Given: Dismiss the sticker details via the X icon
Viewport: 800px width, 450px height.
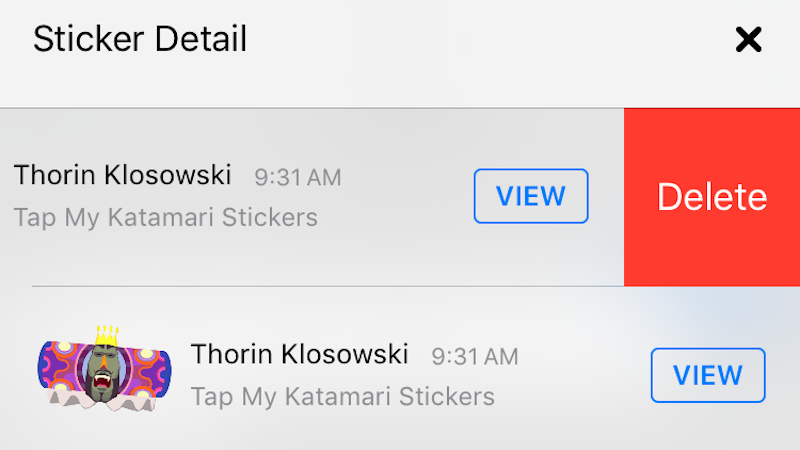Looking at the screenshot, I should (x=748, y=39).
